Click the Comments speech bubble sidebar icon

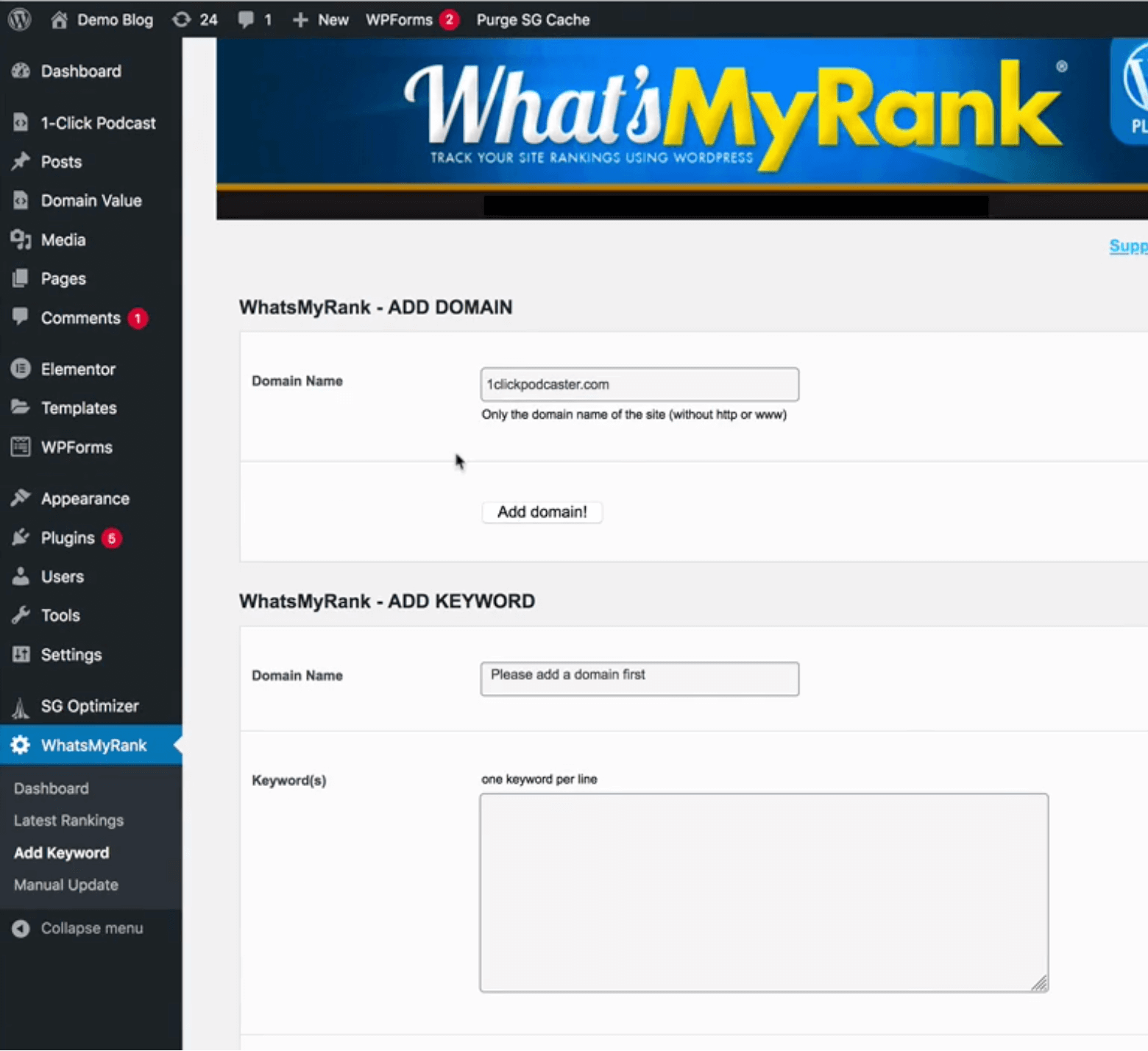point(21,317)
